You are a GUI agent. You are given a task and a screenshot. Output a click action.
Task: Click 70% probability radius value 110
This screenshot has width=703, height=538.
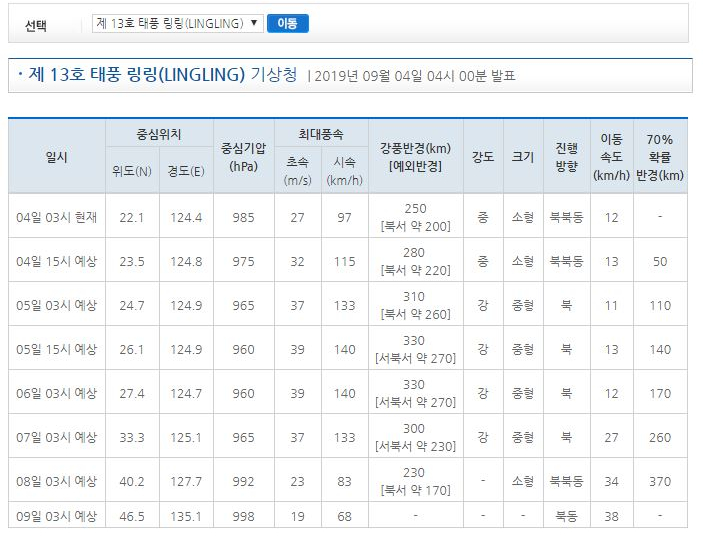pos(660,306)
